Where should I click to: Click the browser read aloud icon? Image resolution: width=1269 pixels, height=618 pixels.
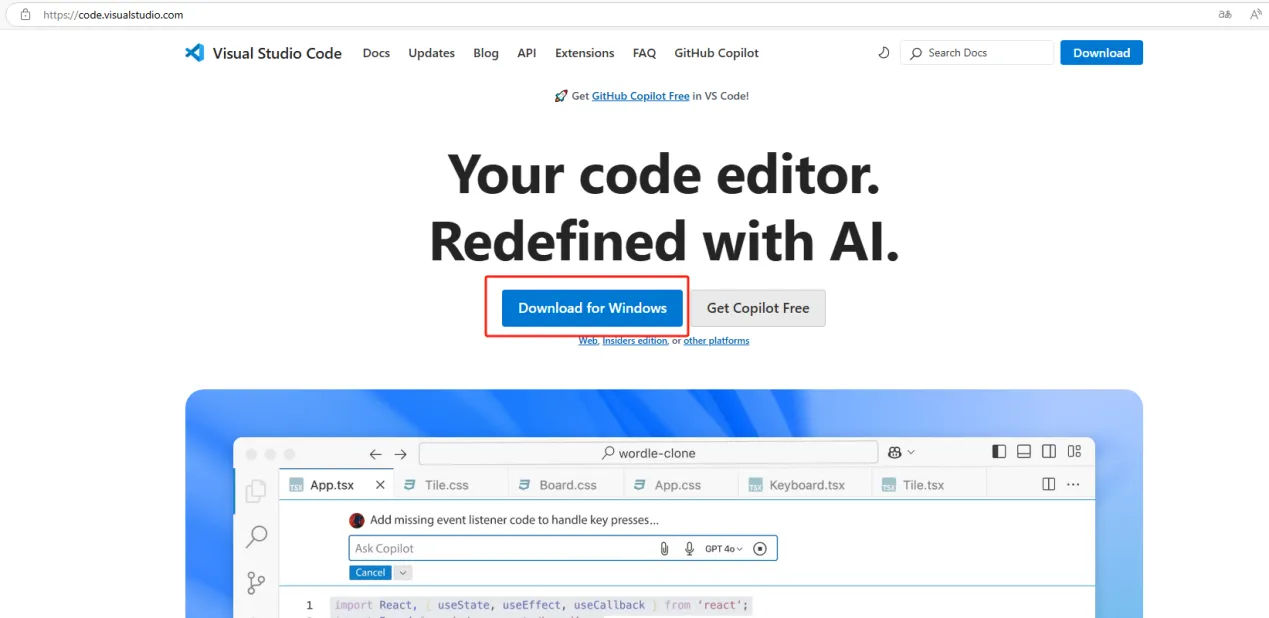click(1255, 15)
